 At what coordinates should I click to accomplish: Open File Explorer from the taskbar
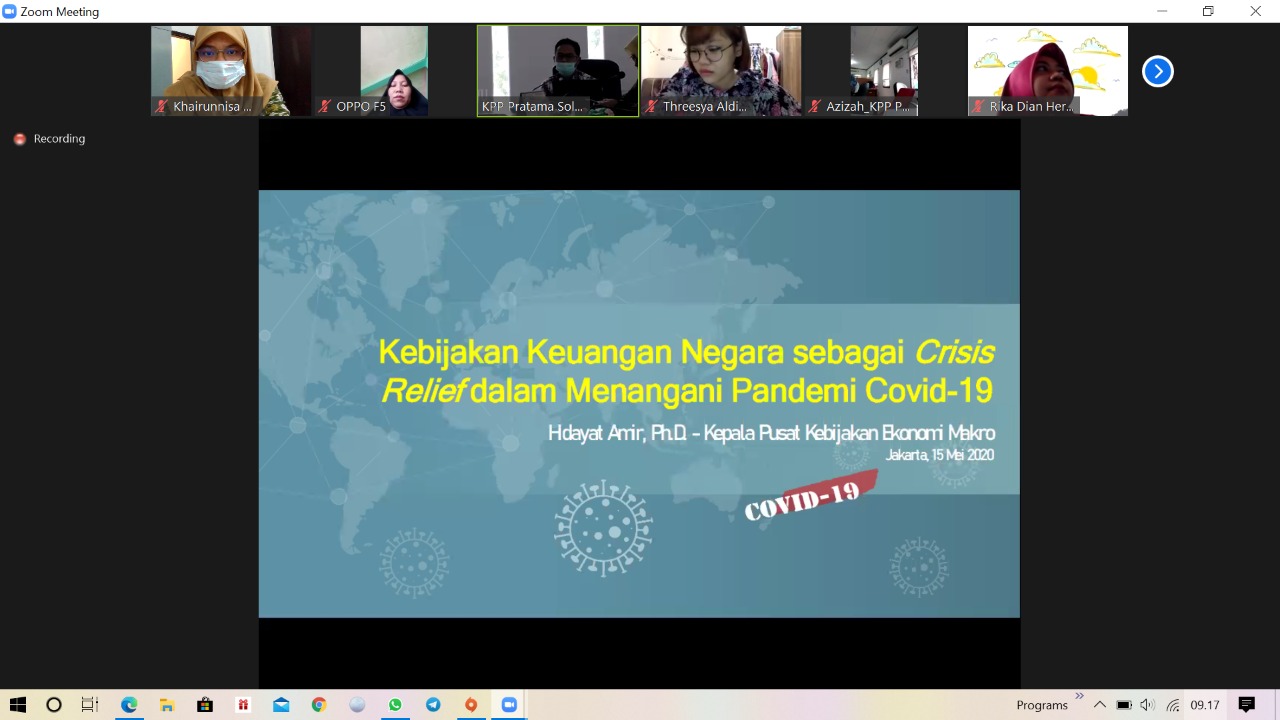pos(167,705)
